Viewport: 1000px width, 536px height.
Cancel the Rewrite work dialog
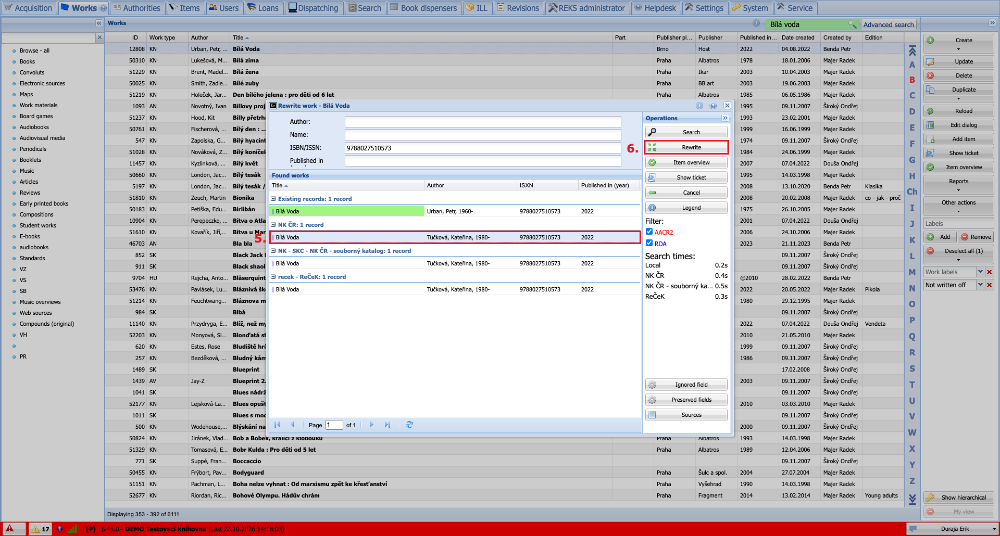click(x=686, y=193)
